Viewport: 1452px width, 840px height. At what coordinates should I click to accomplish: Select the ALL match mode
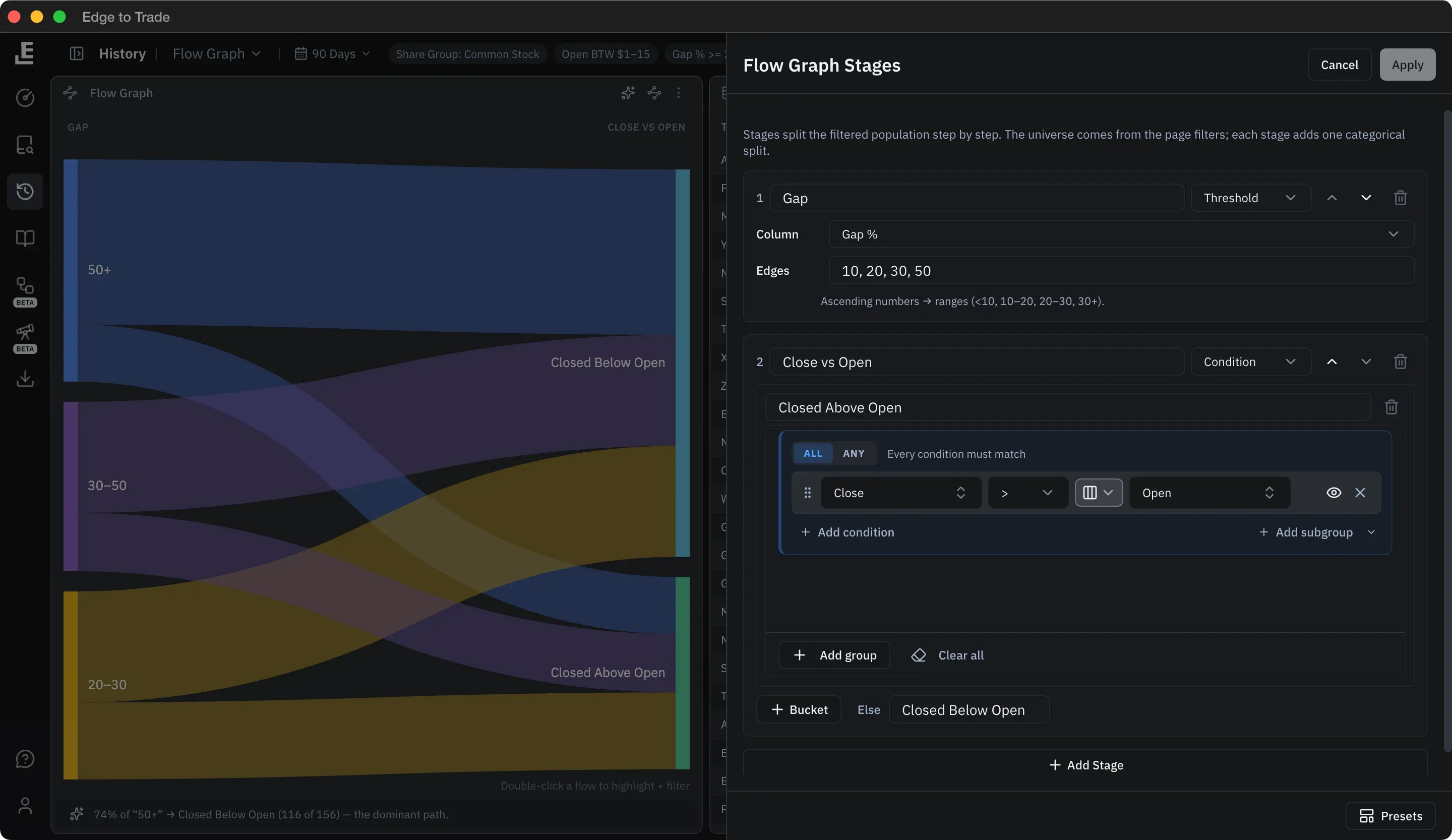click(x=812, y=453)
